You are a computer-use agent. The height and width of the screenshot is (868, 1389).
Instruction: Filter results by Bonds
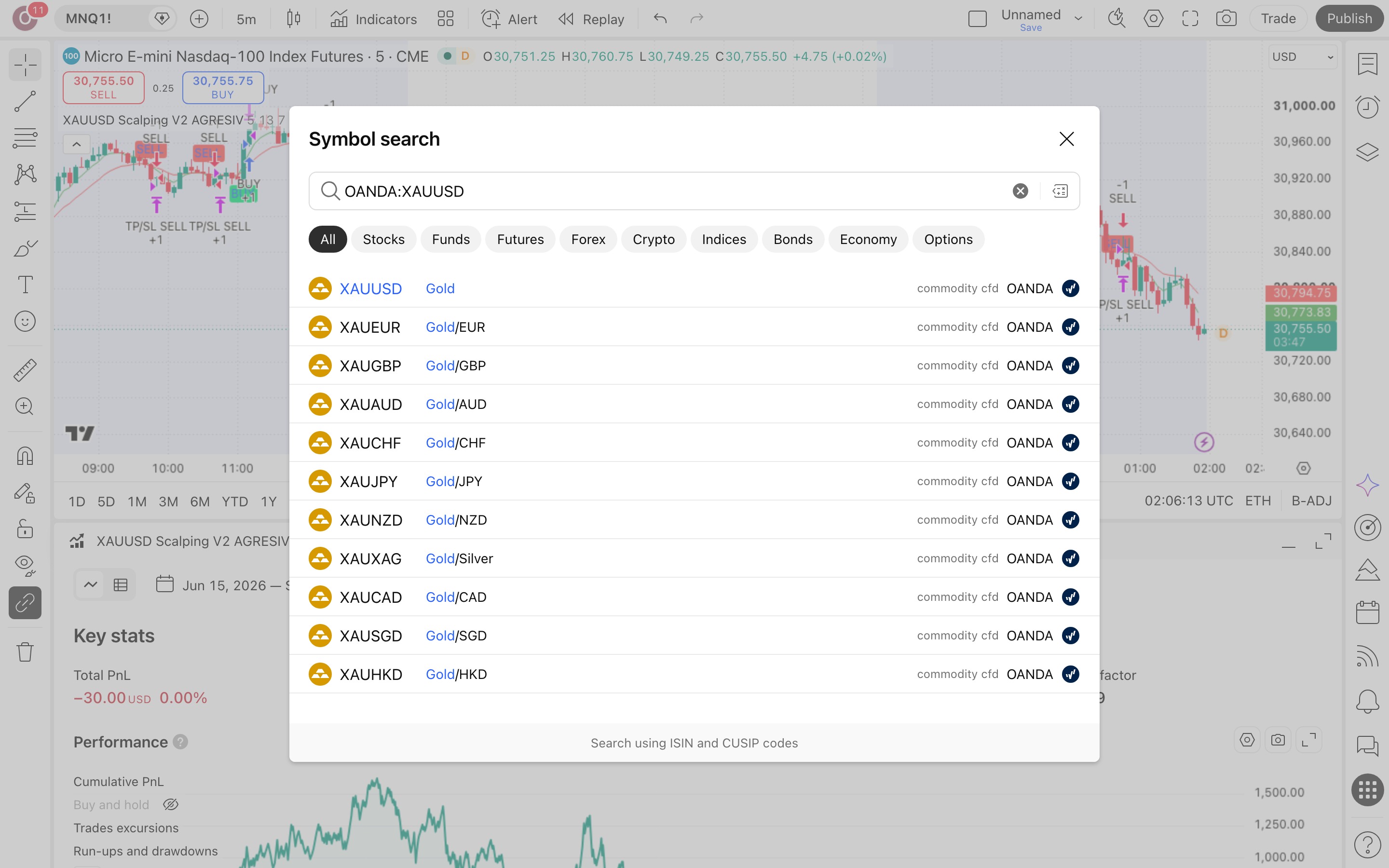[x=793, y=239]
